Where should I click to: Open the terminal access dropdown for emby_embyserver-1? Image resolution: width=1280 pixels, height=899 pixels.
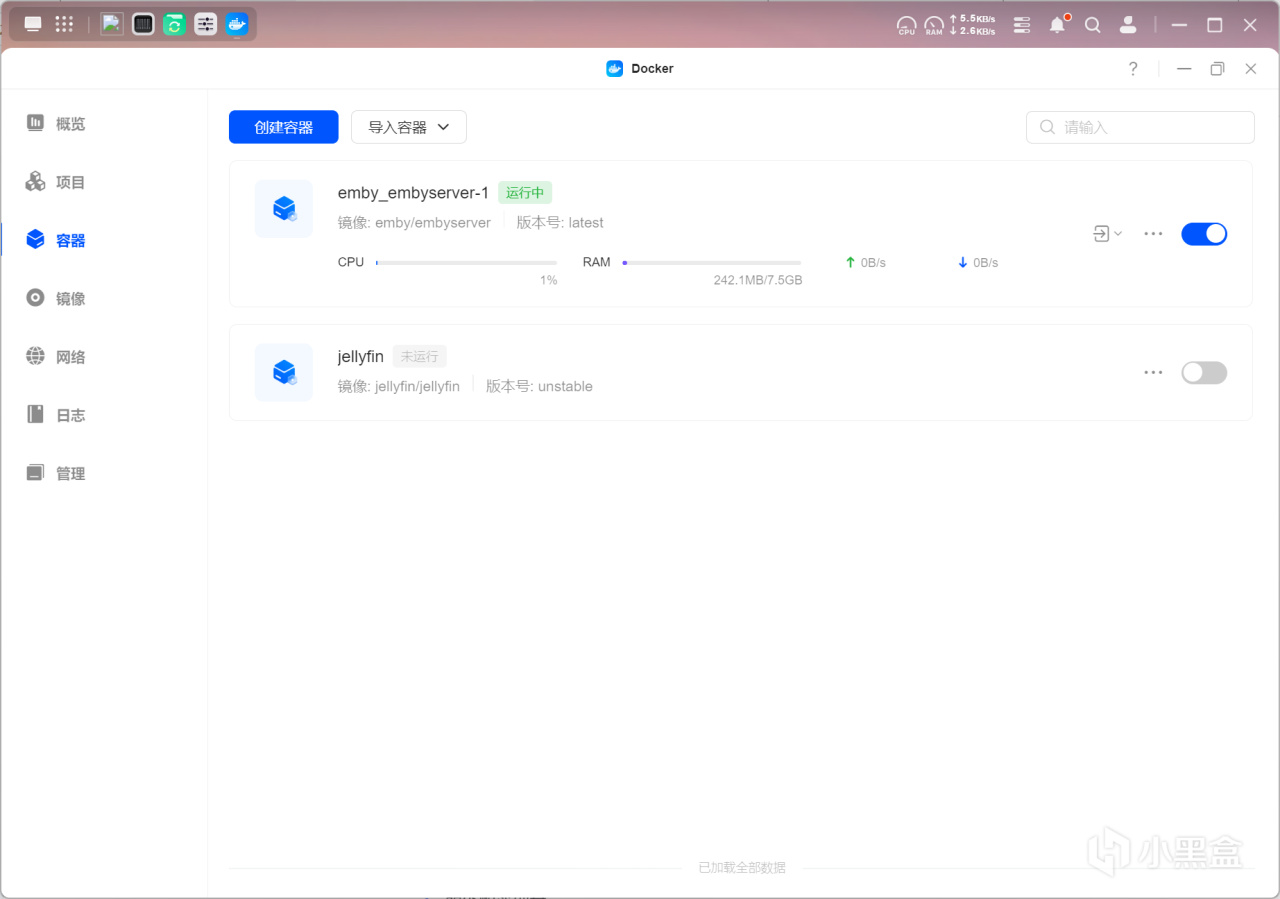point(1107,234)
